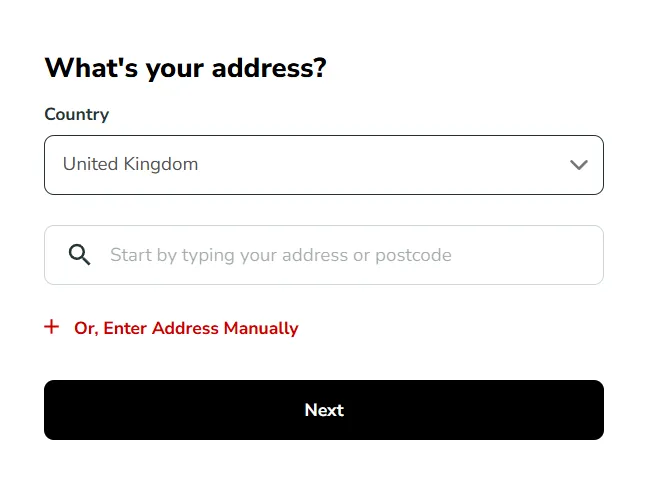648x500 pixels.
Task: Choose to enter address manually
Action: click(186, 328)
